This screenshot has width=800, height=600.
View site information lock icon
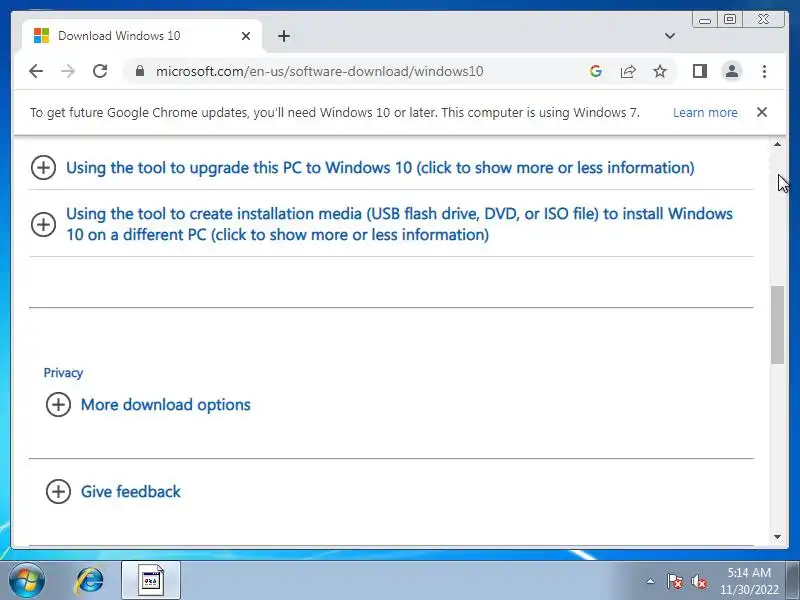coord(140,71)
